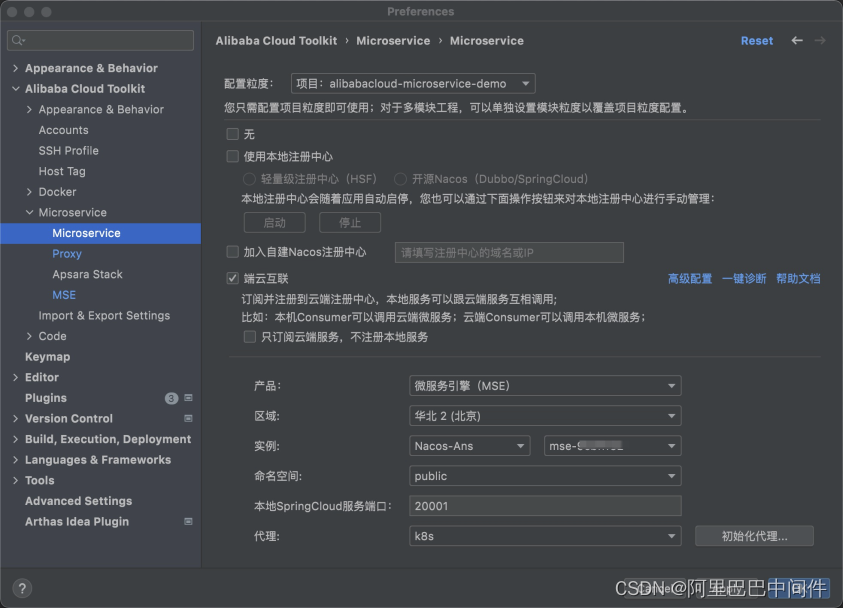Click the search magnifier in settings search
The height and width of the screenshot is (608, 843).
point(18,40)
